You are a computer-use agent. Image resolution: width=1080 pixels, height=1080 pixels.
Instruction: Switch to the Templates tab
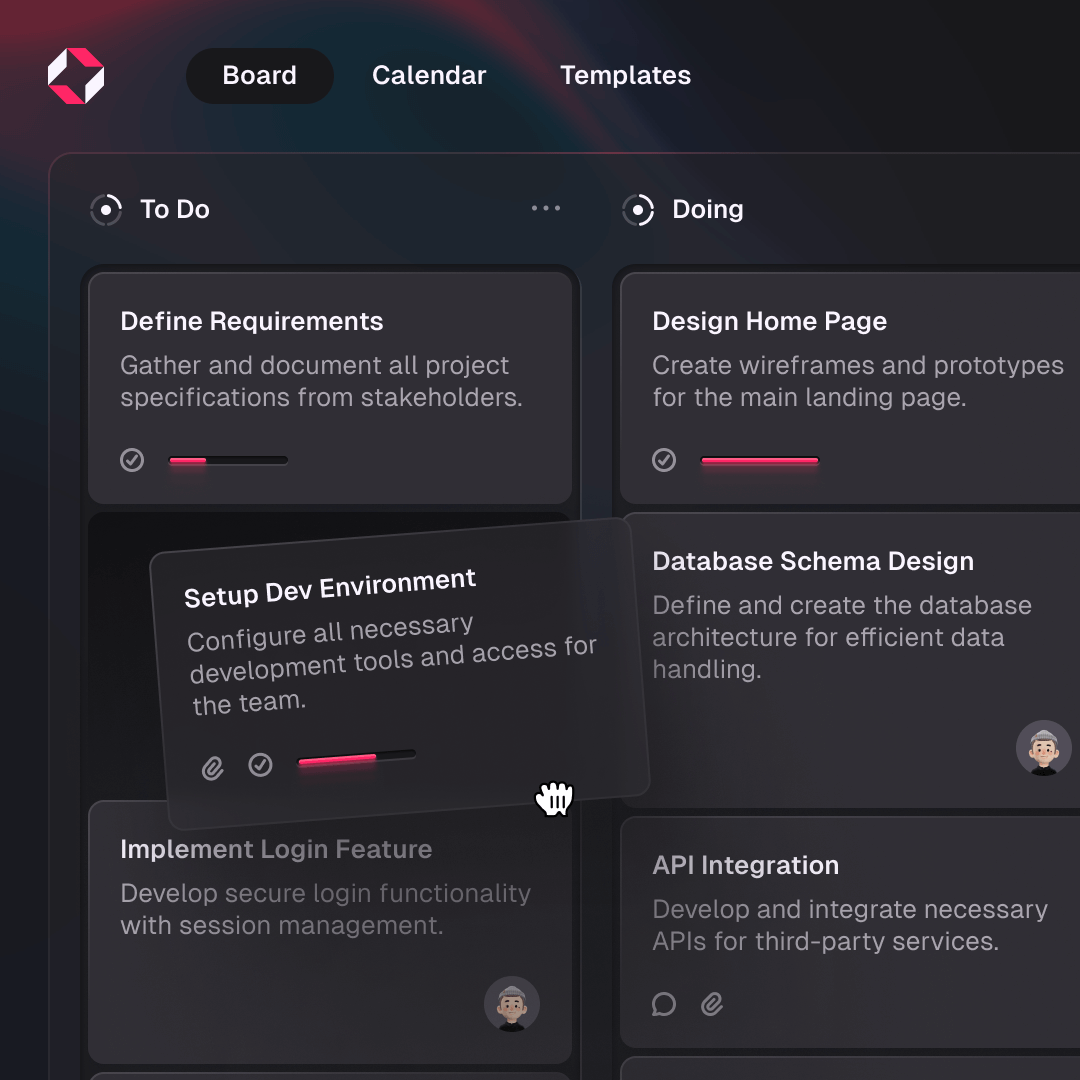pyautogui.click(x=626, y=75)
